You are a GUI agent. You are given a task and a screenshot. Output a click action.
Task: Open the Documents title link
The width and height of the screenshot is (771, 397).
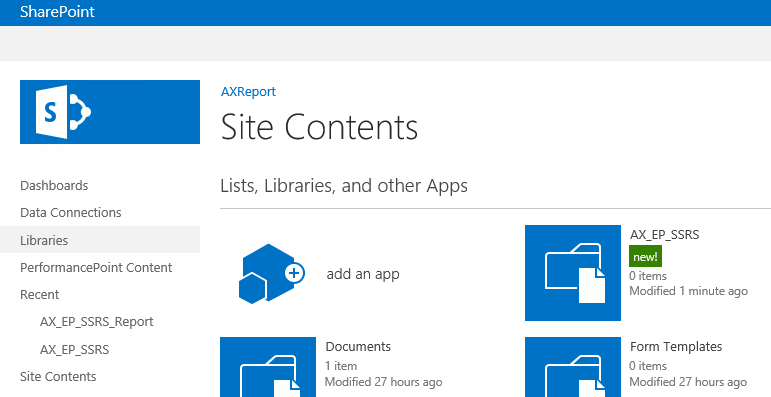tap(358, 346)
